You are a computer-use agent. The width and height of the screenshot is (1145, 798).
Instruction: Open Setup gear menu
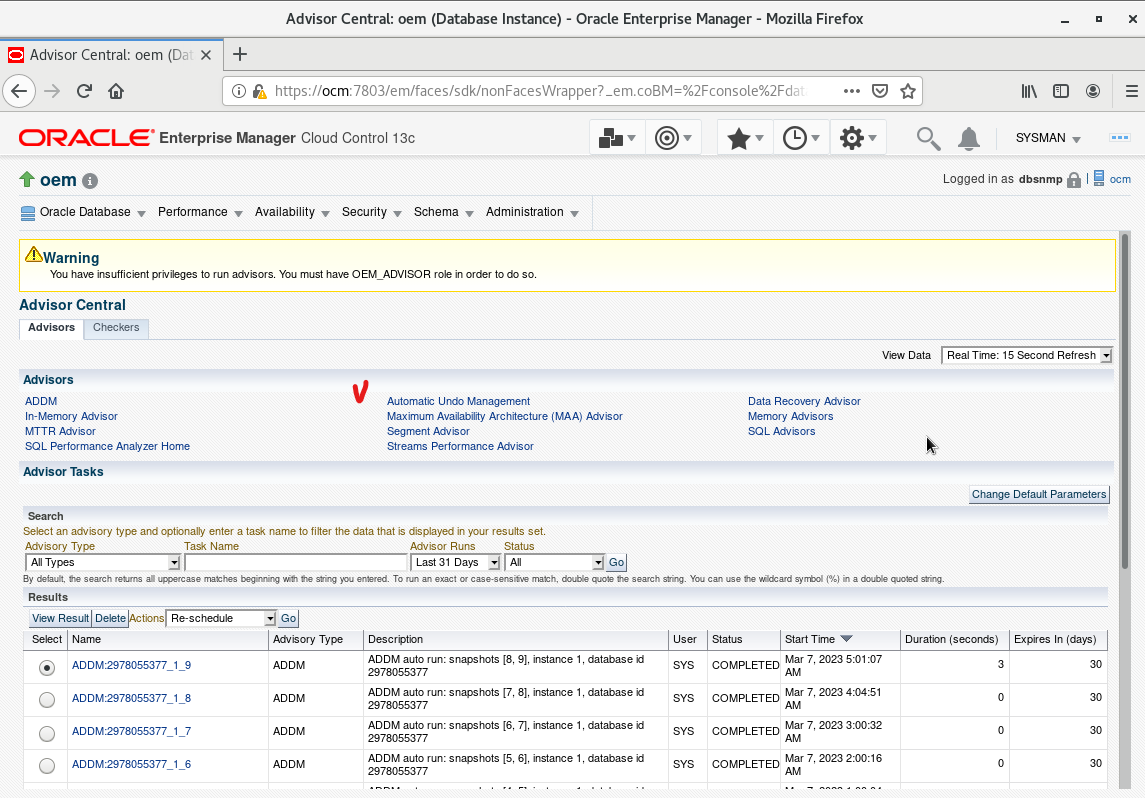pos(858,138)
